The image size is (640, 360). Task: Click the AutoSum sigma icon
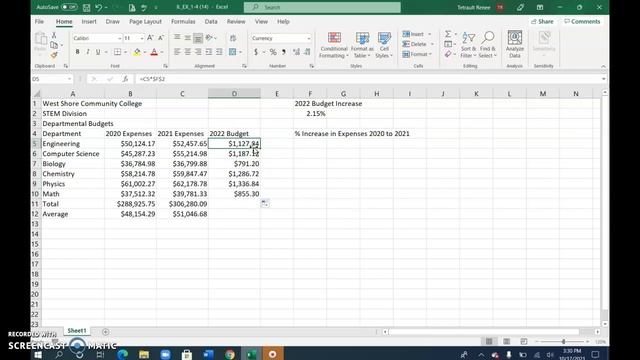tap(448, 34)
